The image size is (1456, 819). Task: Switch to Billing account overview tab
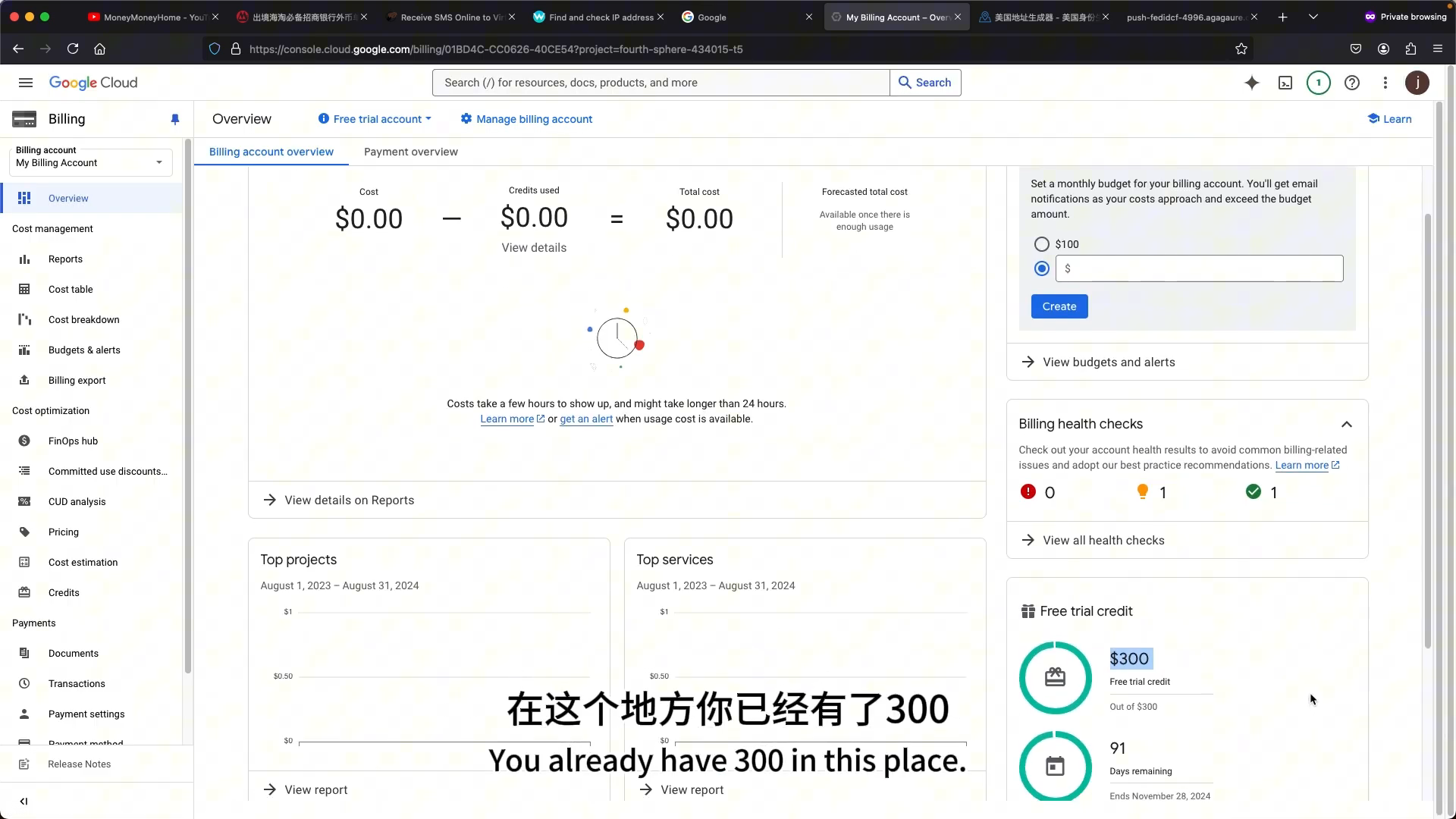tap(271, 152)
